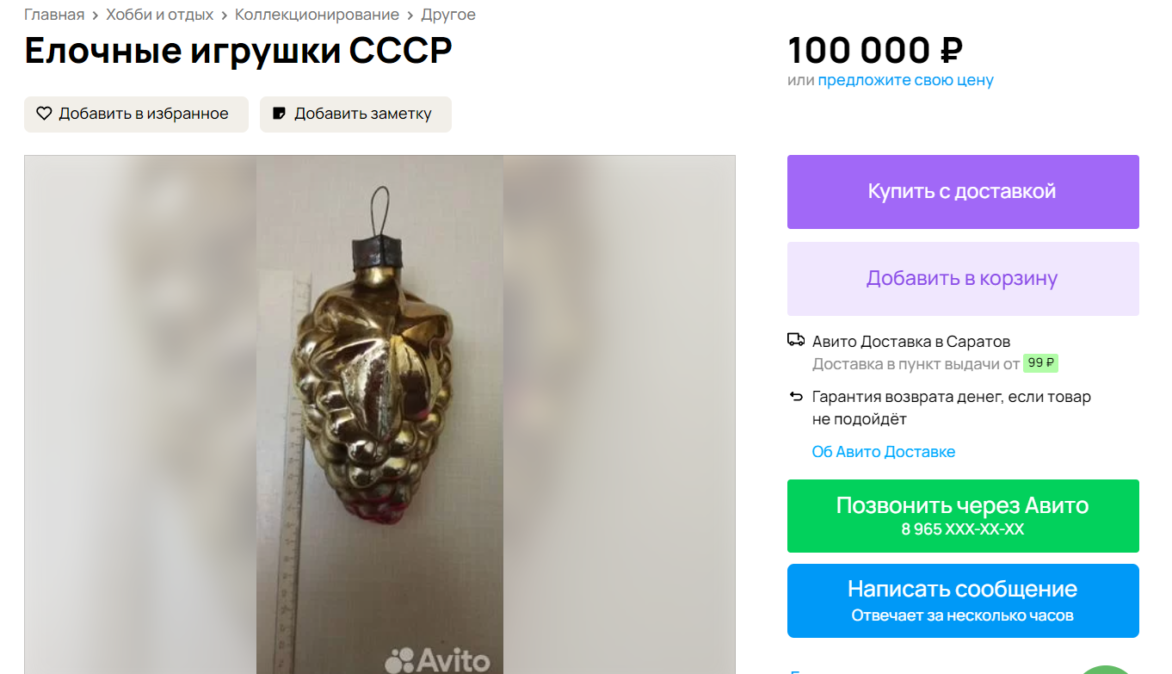This screenshot has height=674, width=1172.
Task: Click the money-back return arrow icon
Action: [x=796, y=396]
